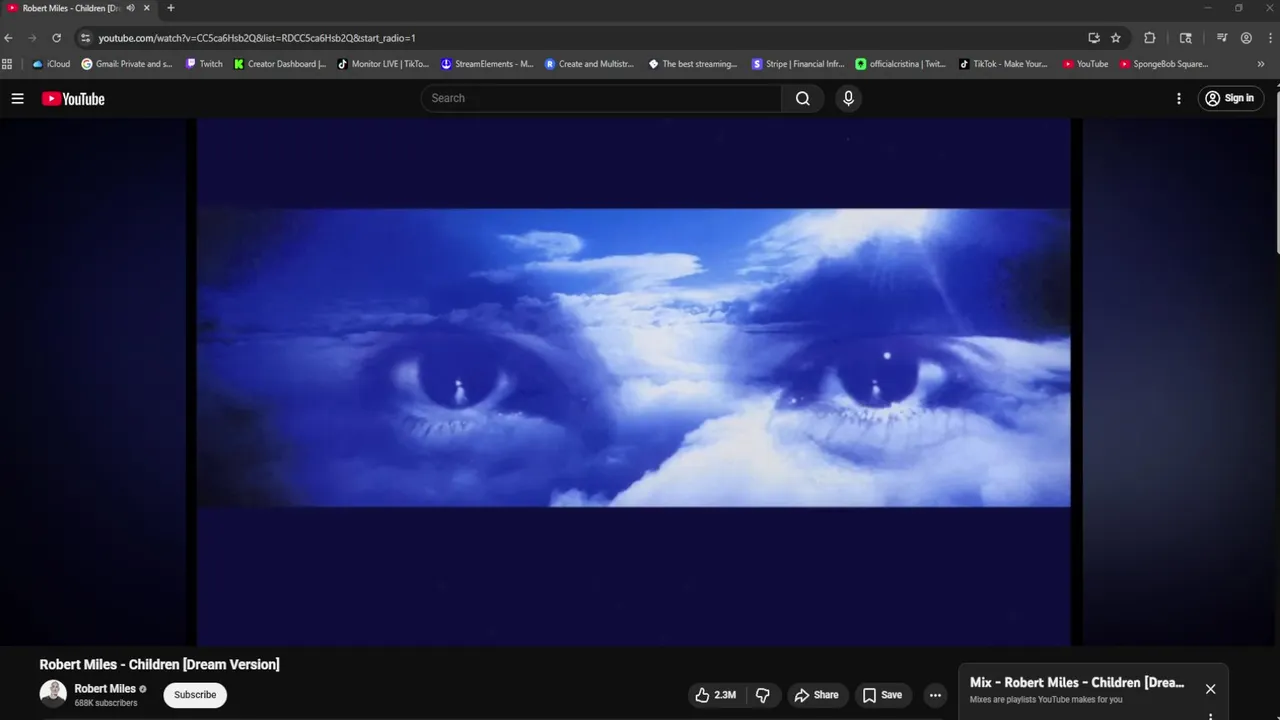Open YouTube settings three-dot menu
Viewport: 1280px width, 720px height.
point(1179,98)
